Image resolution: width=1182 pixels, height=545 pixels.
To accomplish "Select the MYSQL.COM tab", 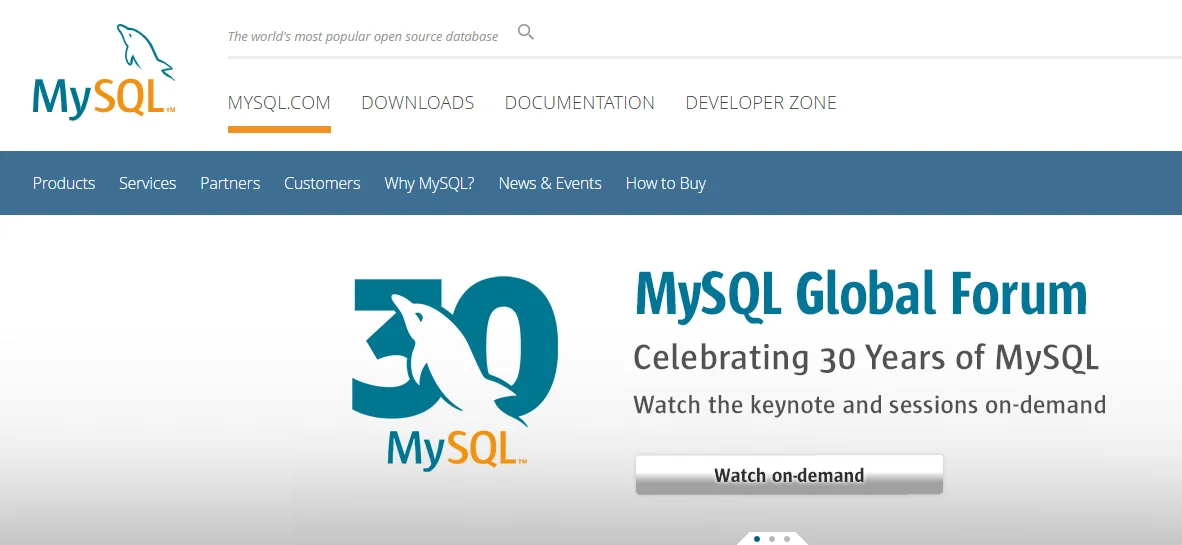I will click(279, 103).
